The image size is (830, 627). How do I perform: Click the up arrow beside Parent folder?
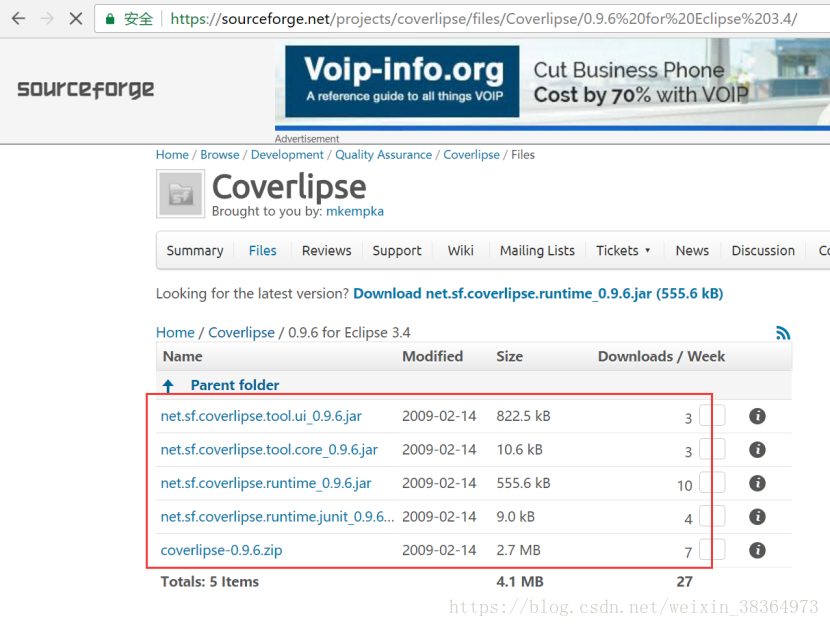point(168,386)
